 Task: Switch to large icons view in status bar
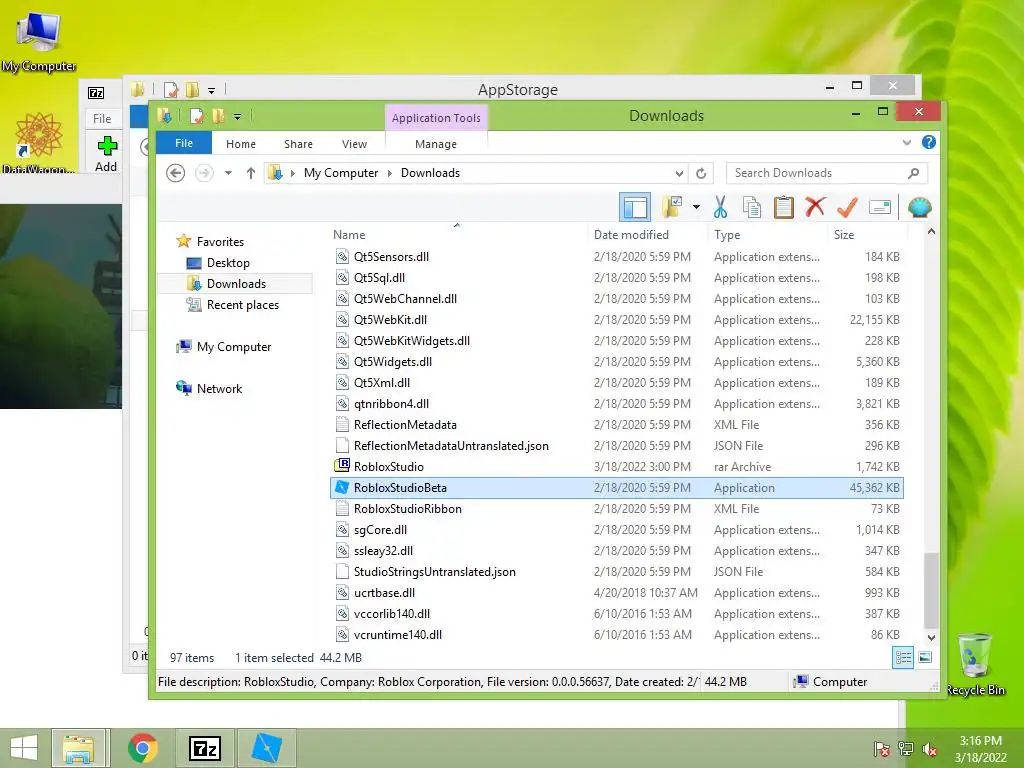tap(925, 658)
